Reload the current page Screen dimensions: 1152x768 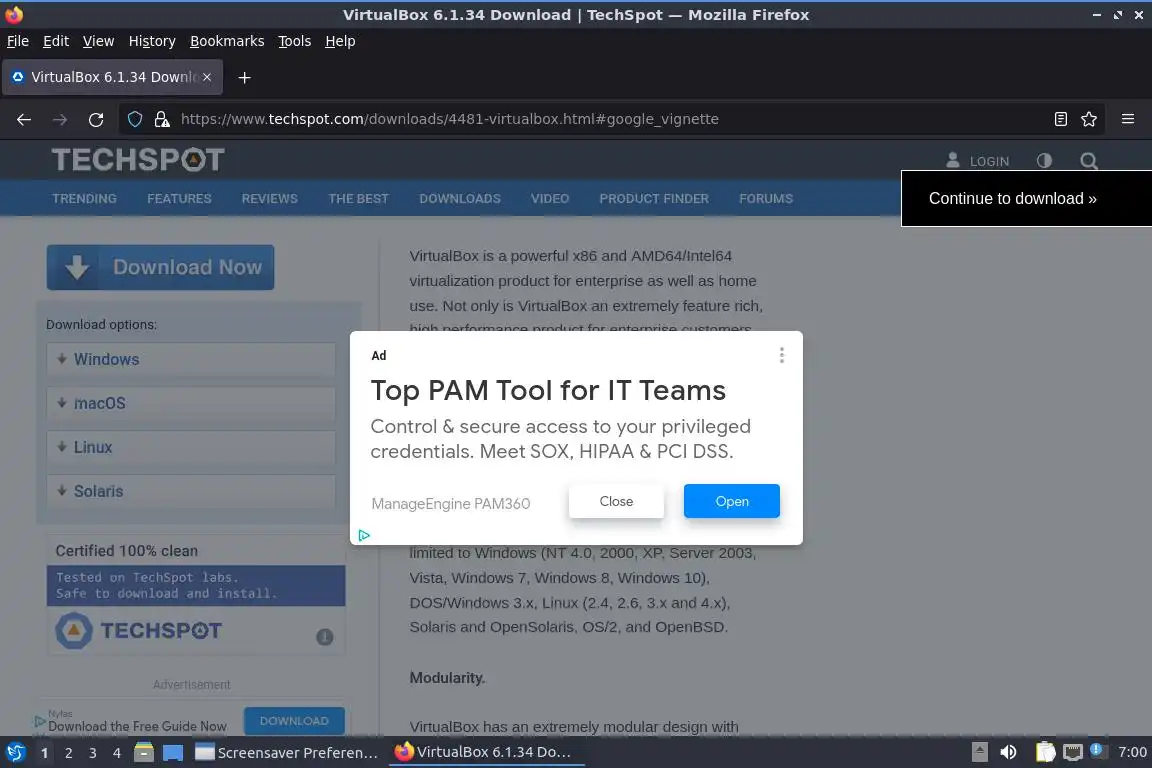[96, 119]
